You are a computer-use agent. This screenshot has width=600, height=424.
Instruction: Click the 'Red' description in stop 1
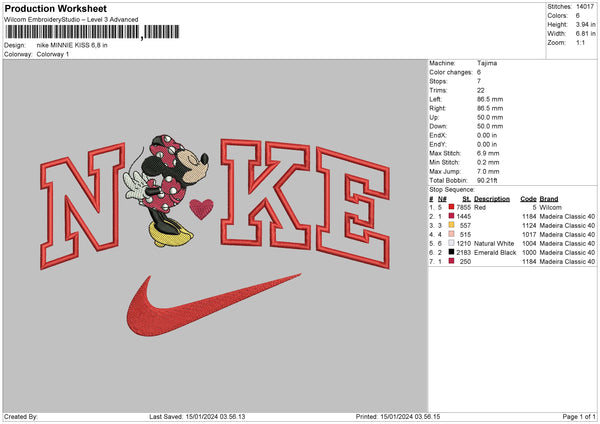pos(480,207)
